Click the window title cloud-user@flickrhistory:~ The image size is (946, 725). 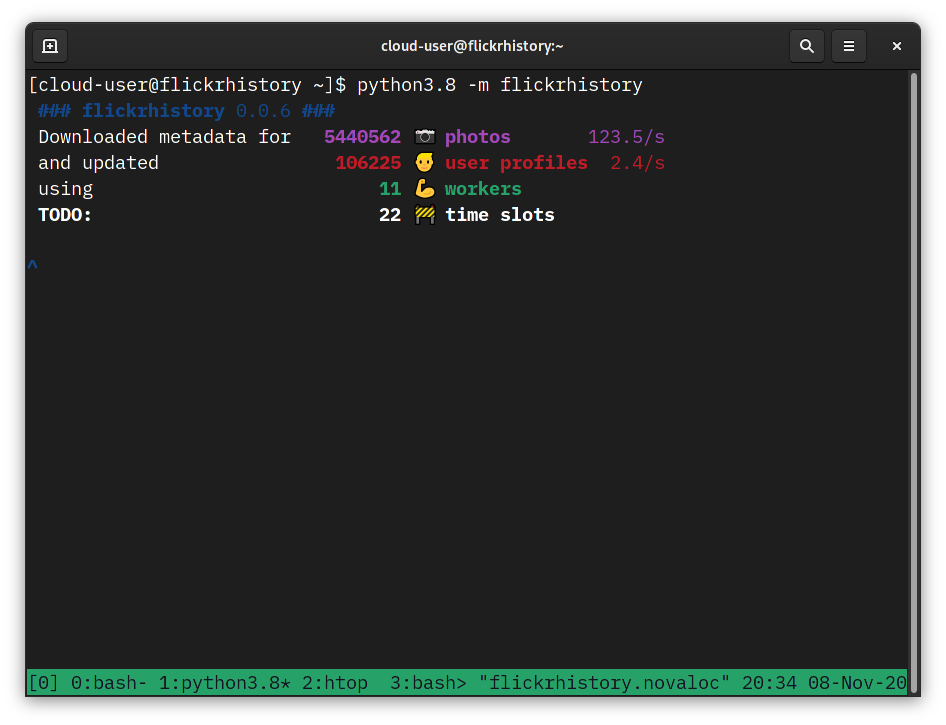[472, 46]
